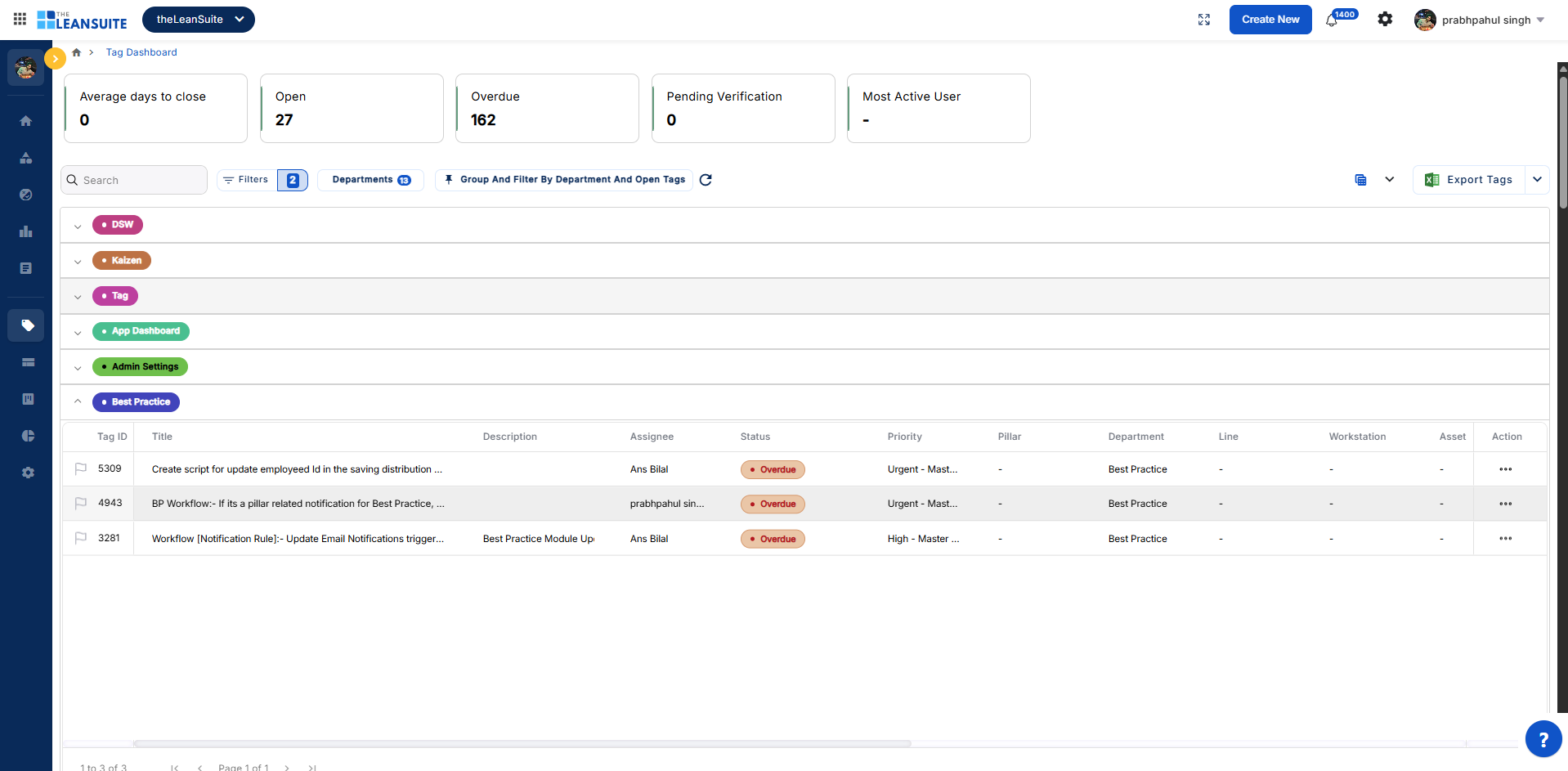The image size is (1568, 771).
Task: Click the filter count 2 badge
Action: [x=293, y=180]
